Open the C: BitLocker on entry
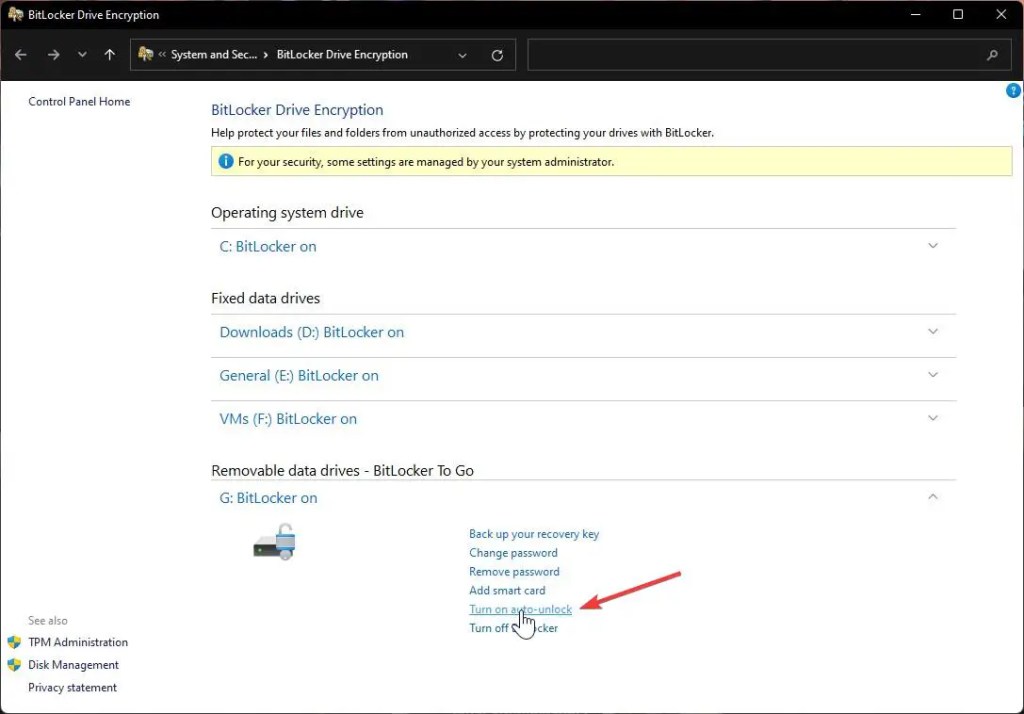 pos(268,247)
